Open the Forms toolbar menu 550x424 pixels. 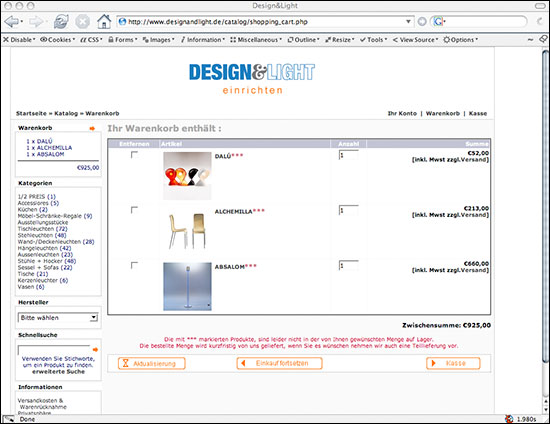123,40
